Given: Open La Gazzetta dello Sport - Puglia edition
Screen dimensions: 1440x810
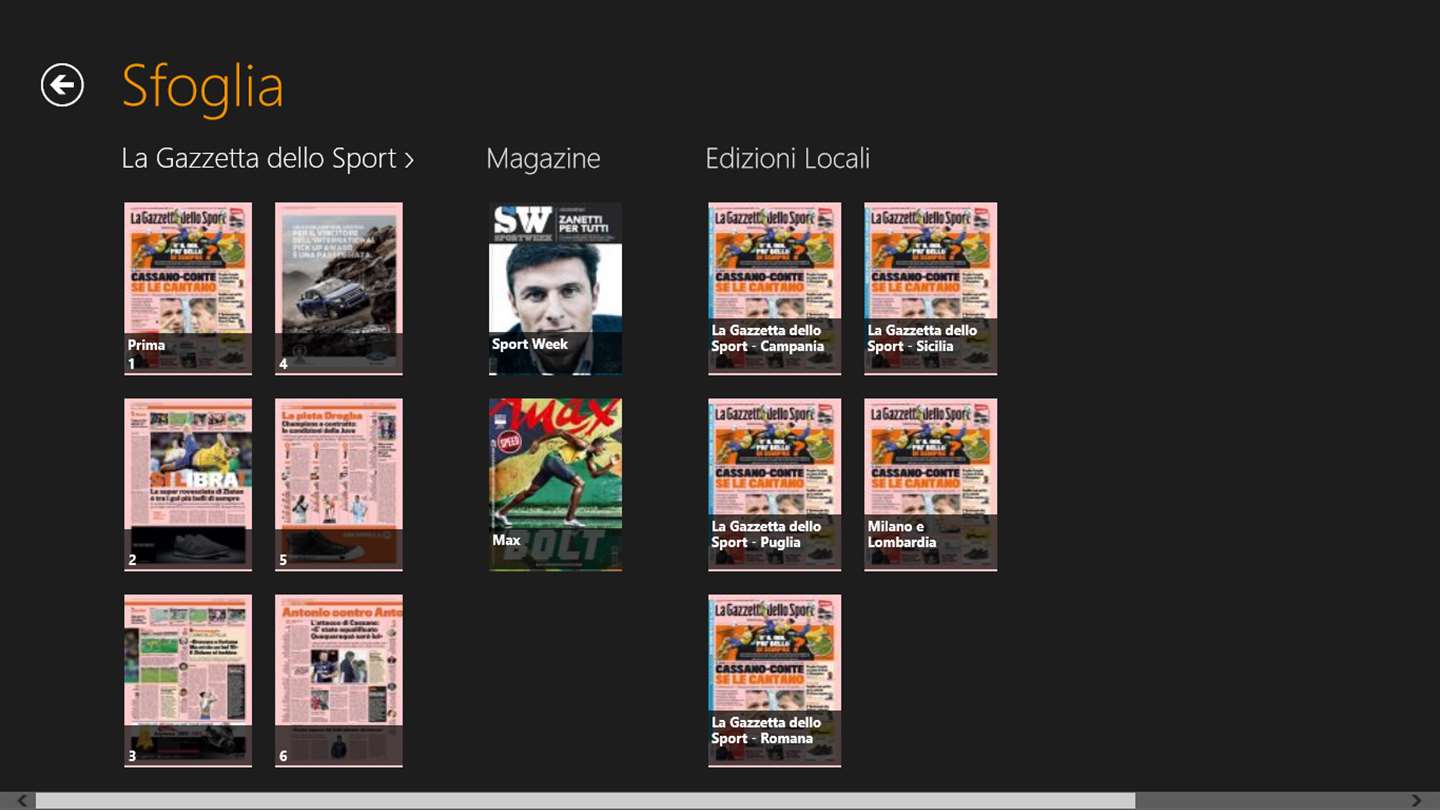Looking at the screenshot, I should [x=774, y=484].
